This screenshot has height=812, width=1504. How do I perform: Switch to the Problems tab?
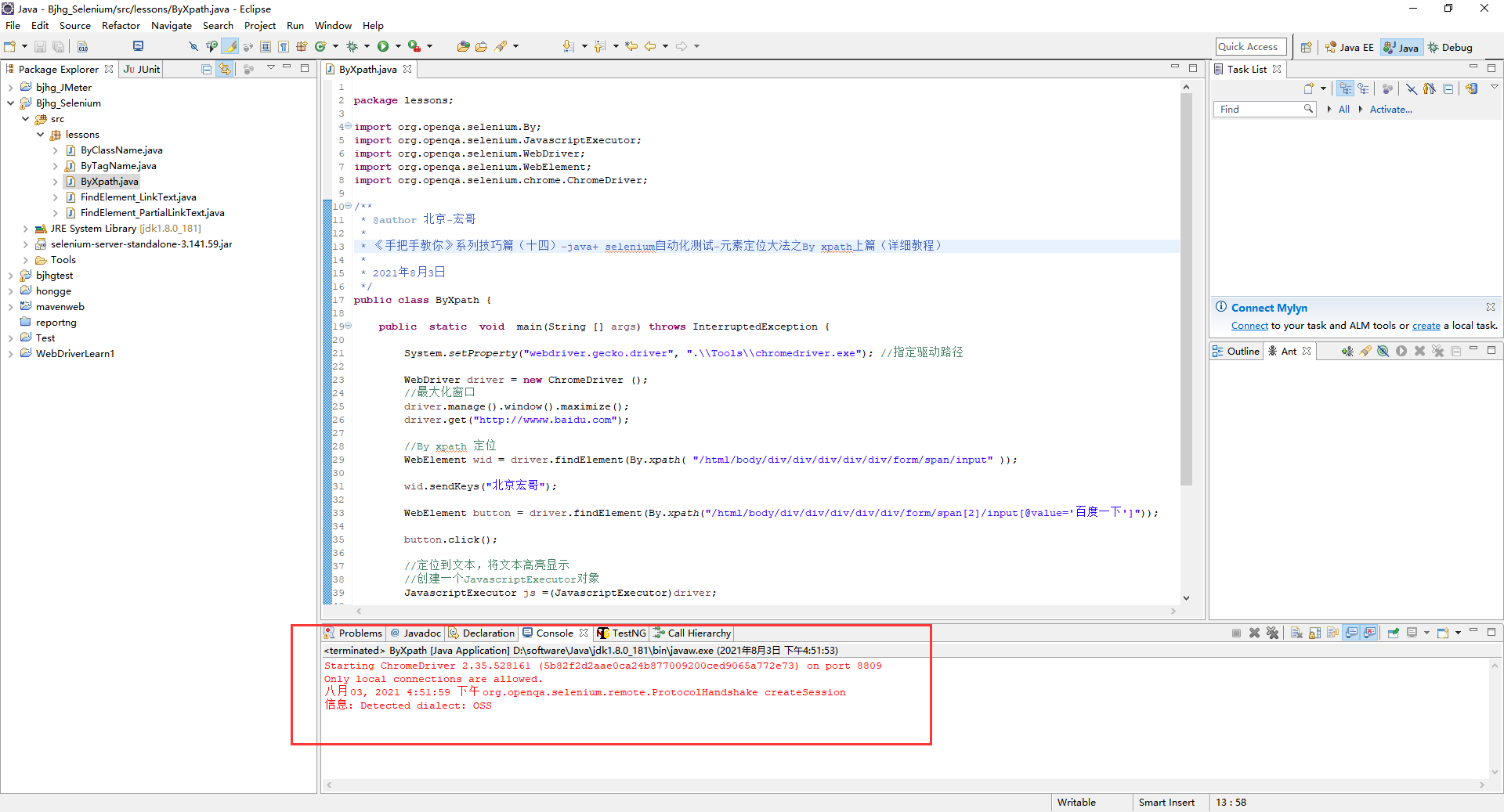tap(353, 633)
